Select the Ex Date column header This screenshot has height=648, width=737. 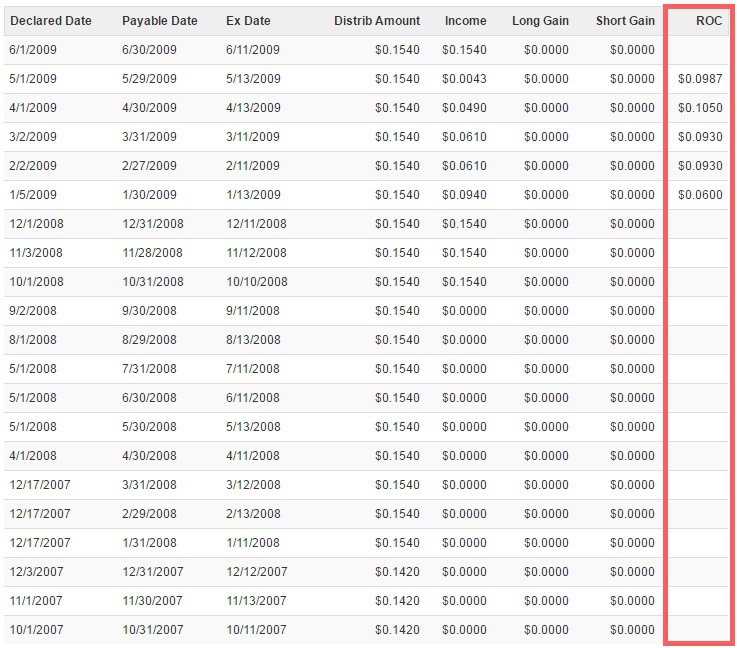tap(248, 21)
